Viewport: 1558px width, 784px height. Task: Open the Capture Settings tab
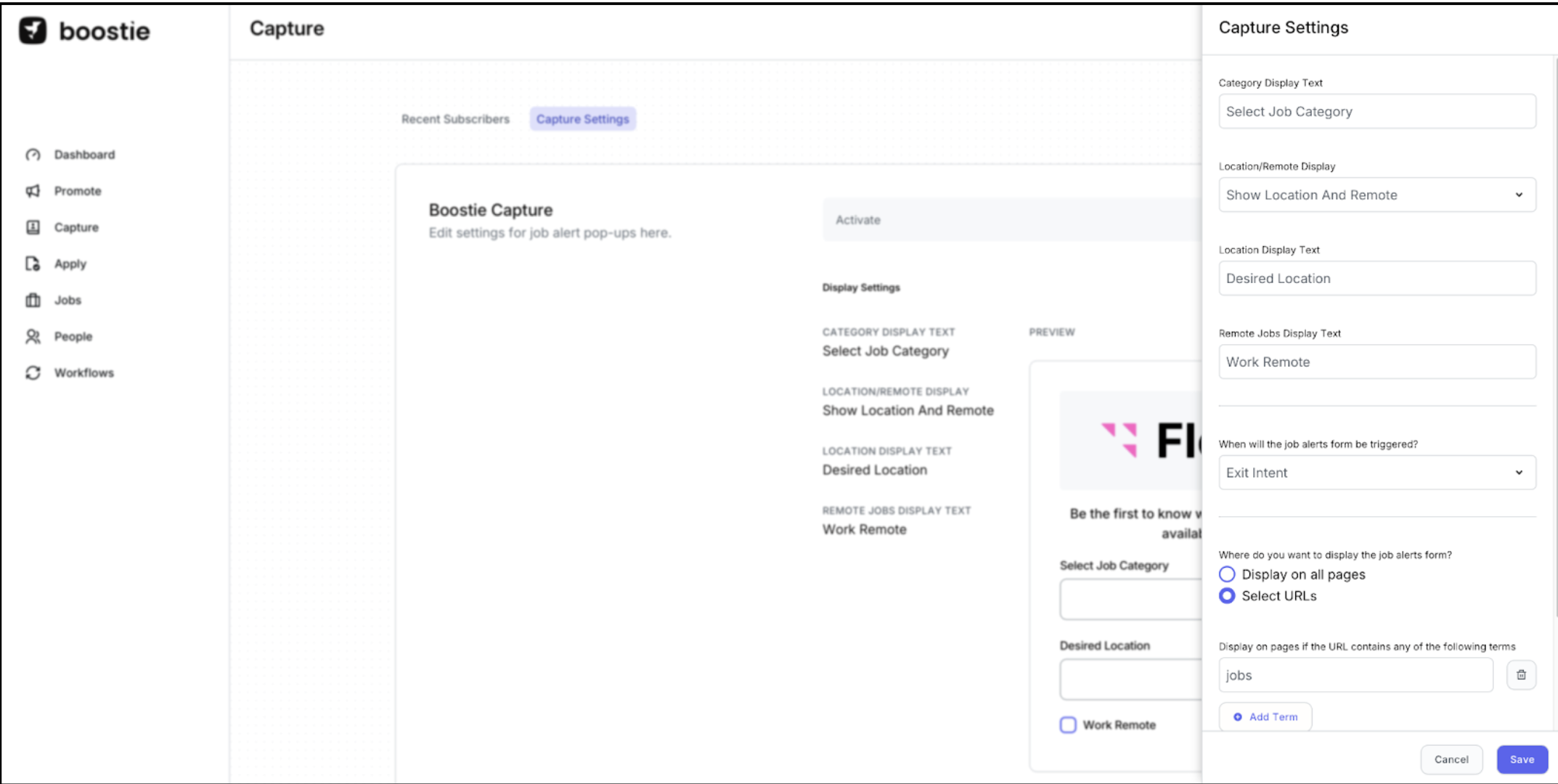point(582,119)
